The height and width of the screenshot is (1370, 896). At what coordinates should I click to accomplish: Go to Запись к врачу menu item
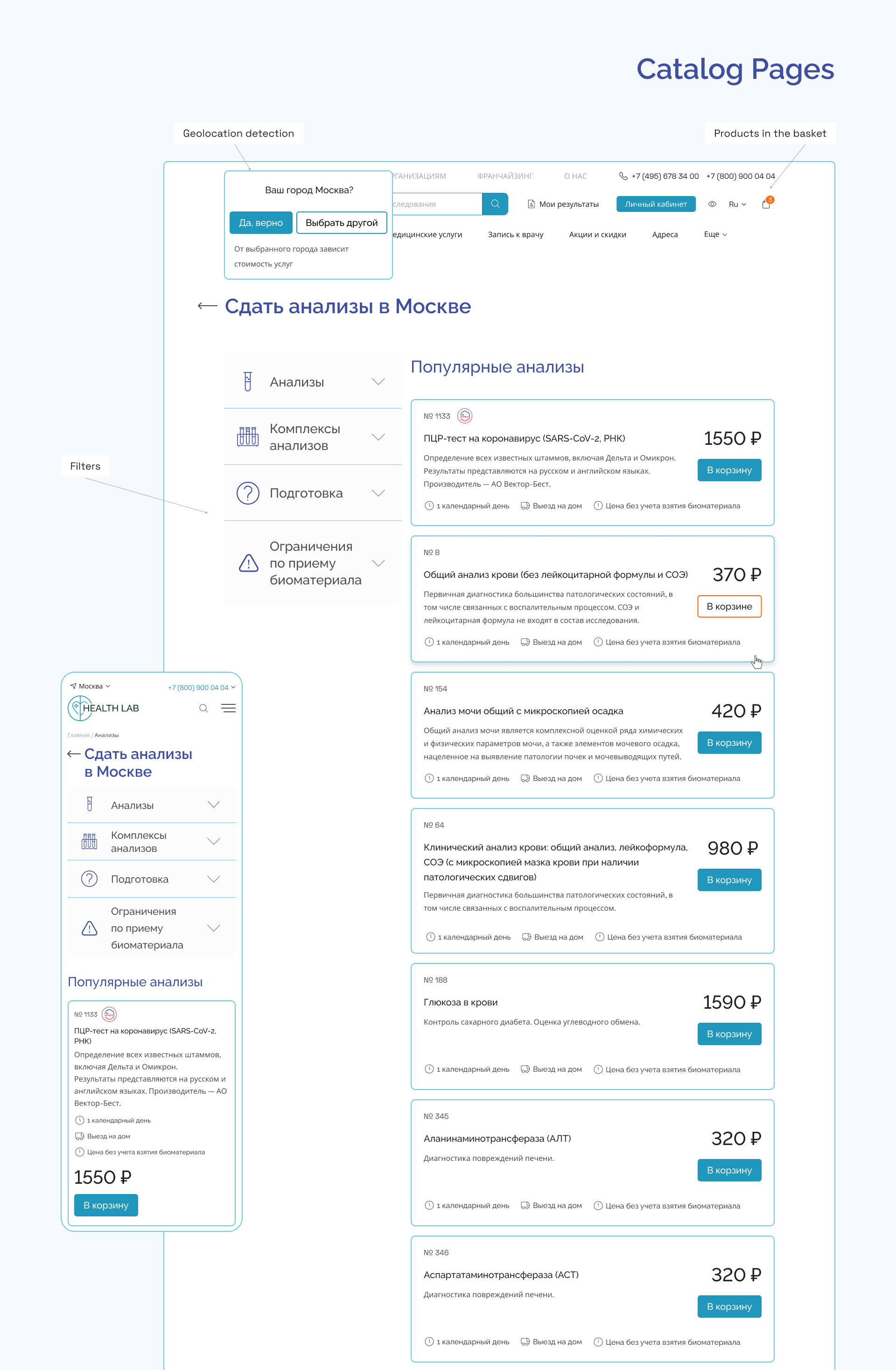[515, 234]
